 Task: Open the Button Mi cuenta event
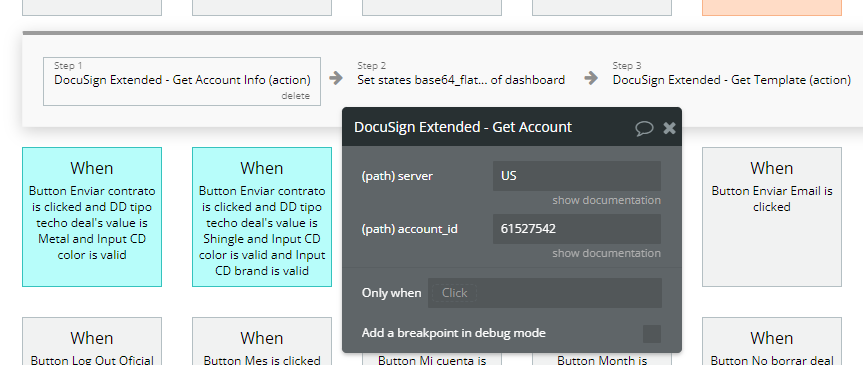tap(432, 359)
